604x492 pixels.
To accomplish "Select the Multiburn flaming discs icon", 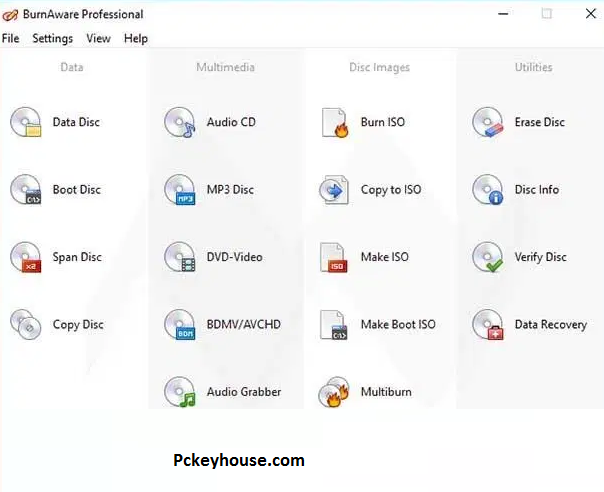I will tap(334, 392).
